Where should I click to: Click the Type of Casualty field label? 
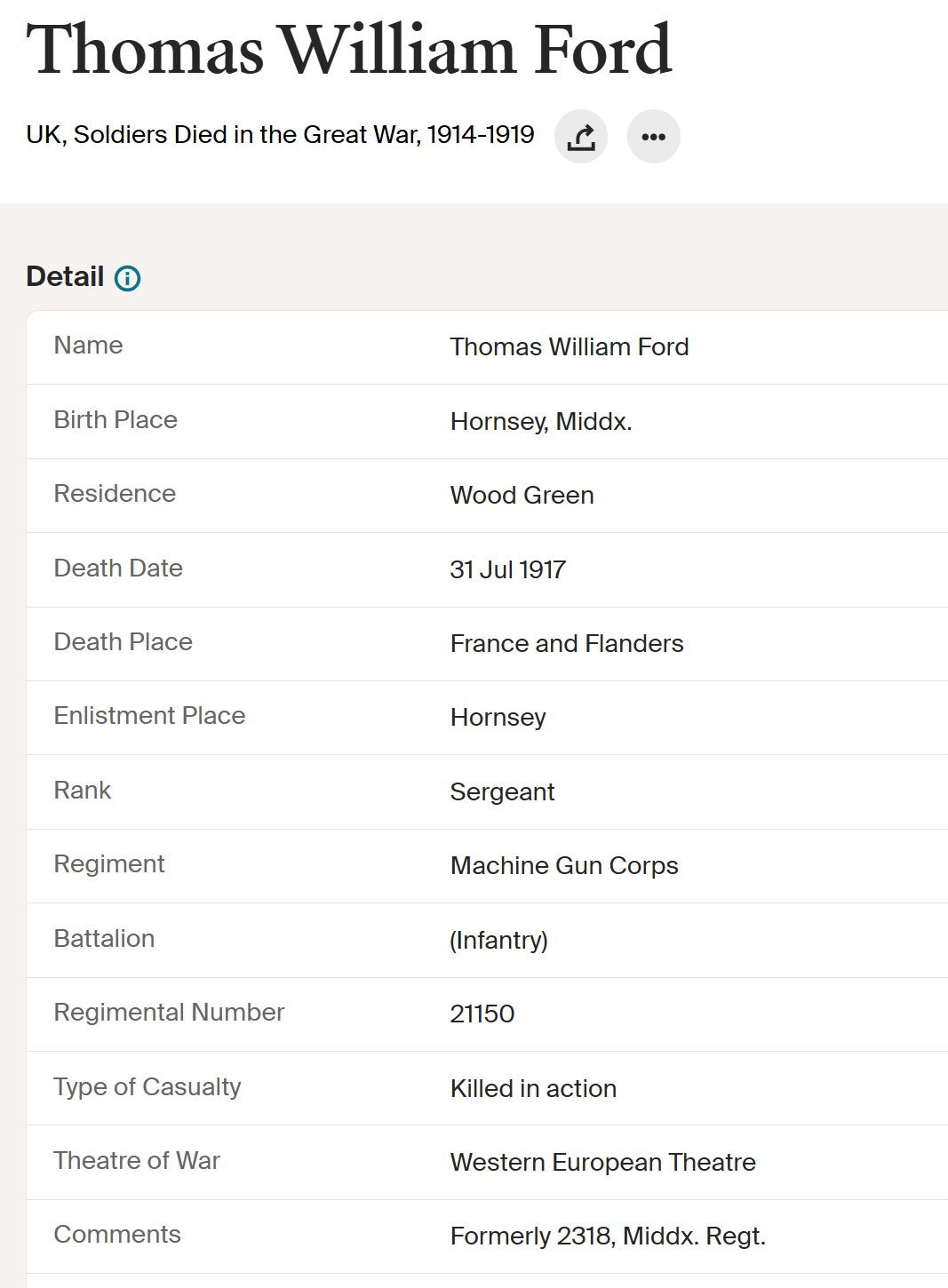click(x=147, y=1086)
